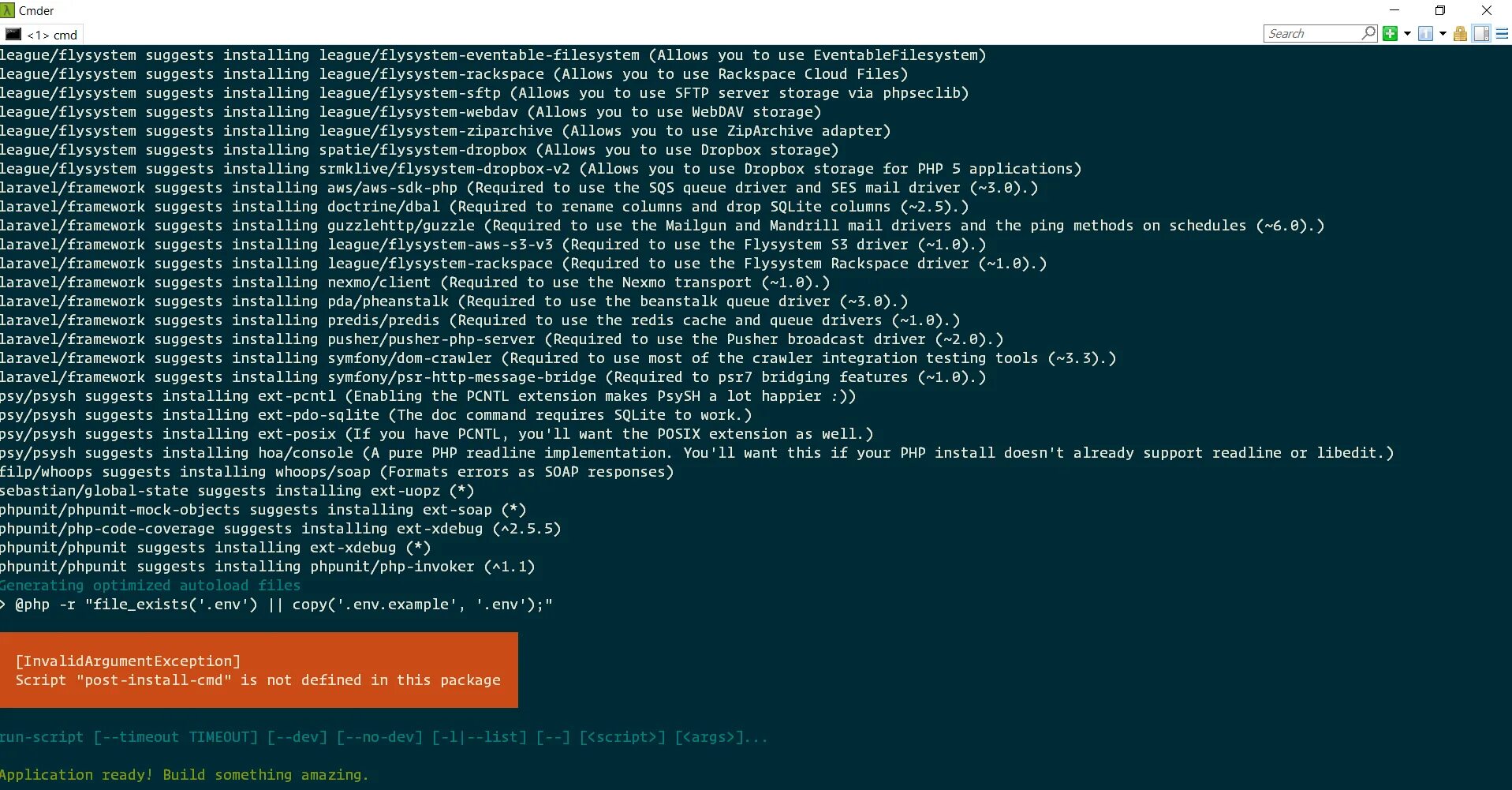The width and height of the screenshot is (1512, 790).
Task: Click line suggesting hoa/console
Action: coord(696,453)
